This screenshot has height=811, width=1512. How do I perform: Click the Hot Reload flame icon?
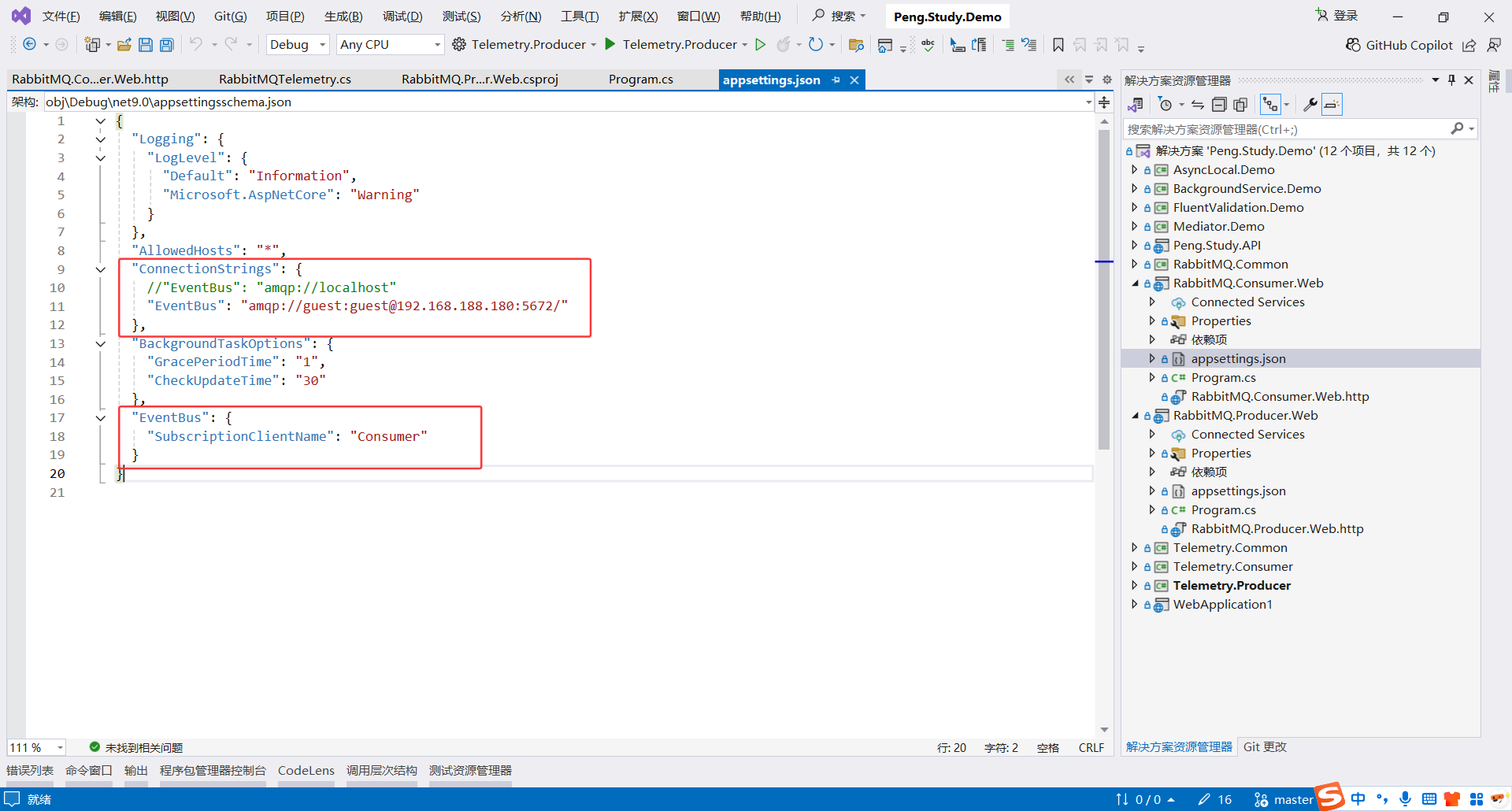pos(784,44)
